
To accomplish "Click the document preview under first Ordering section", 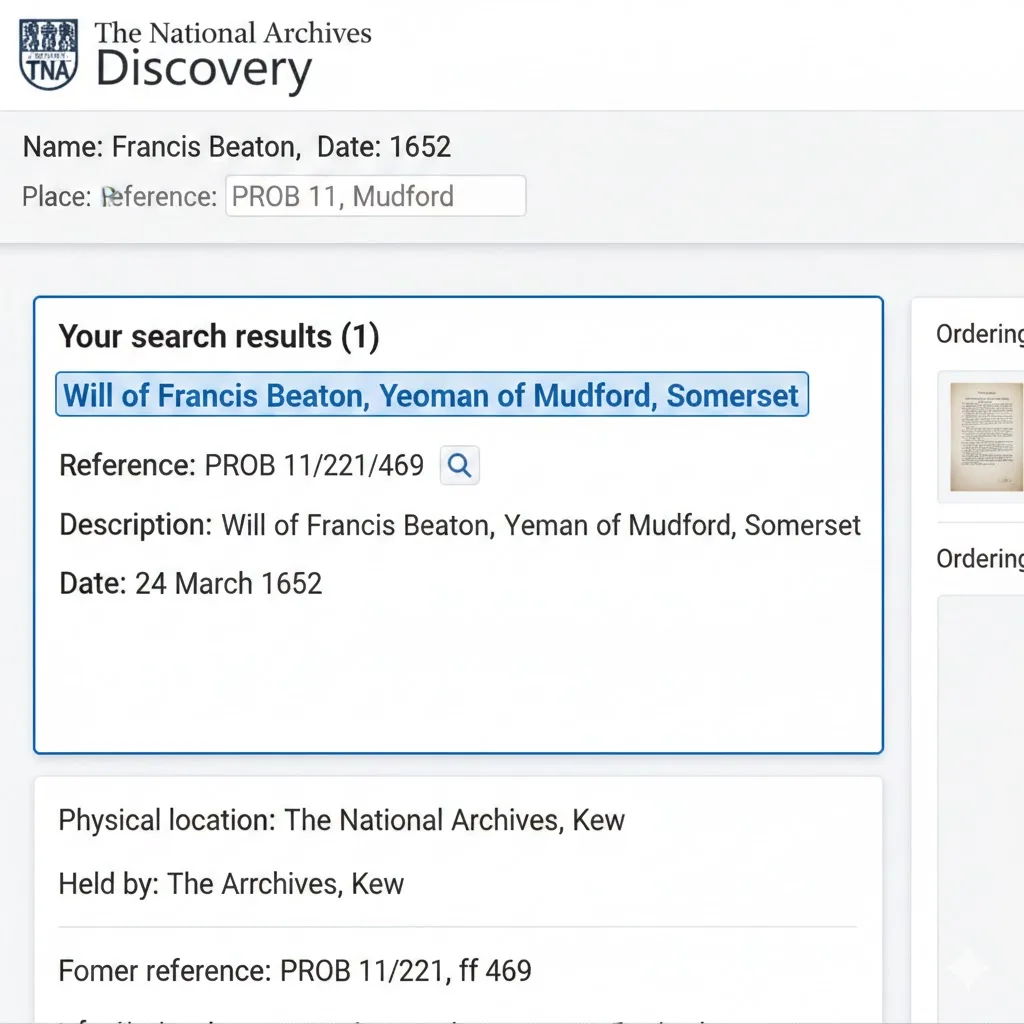I will [984, 437].
